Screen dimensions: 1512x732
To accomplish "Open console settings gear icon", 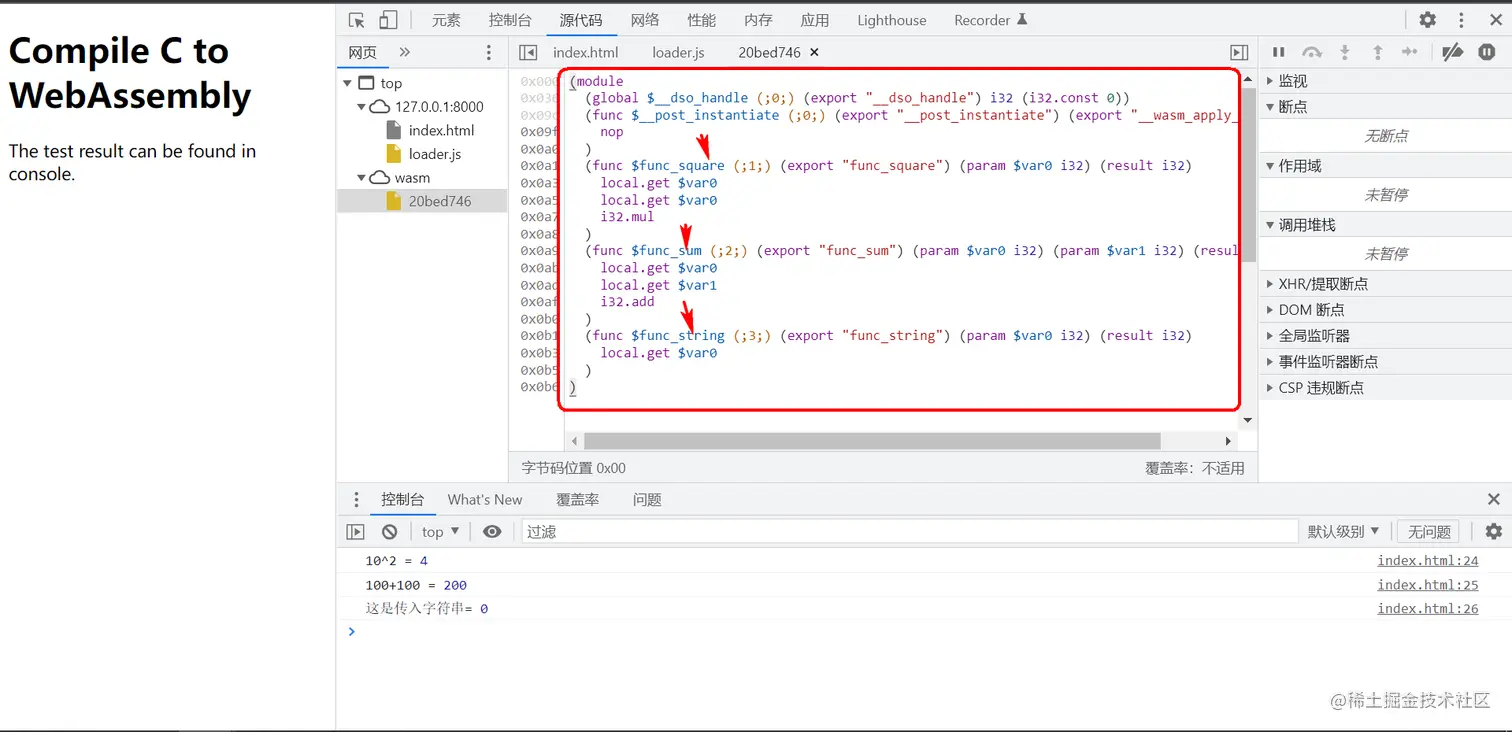I will pyautogui.click(x=1493, y=532).
